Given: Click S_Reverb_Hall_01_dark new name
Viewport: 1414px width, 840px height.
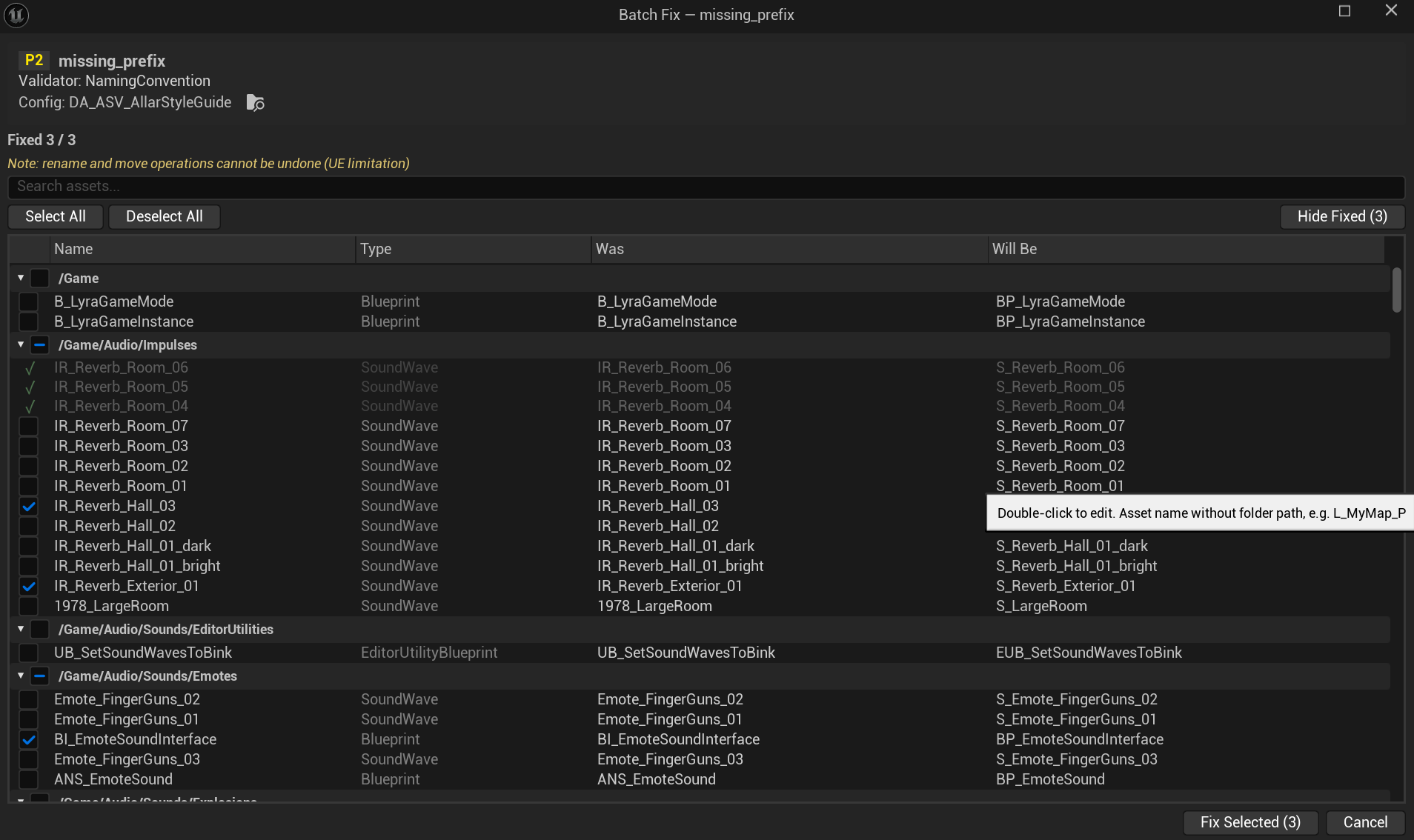Looking at the screenshot, I should (1072, 546).
